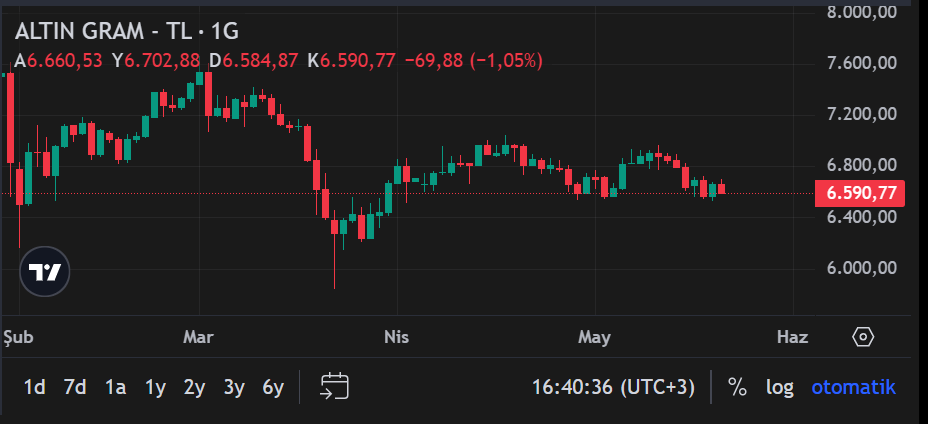928x424 pixels.
Task: Select the 1y time range
Action: click(x=155, y=388)
